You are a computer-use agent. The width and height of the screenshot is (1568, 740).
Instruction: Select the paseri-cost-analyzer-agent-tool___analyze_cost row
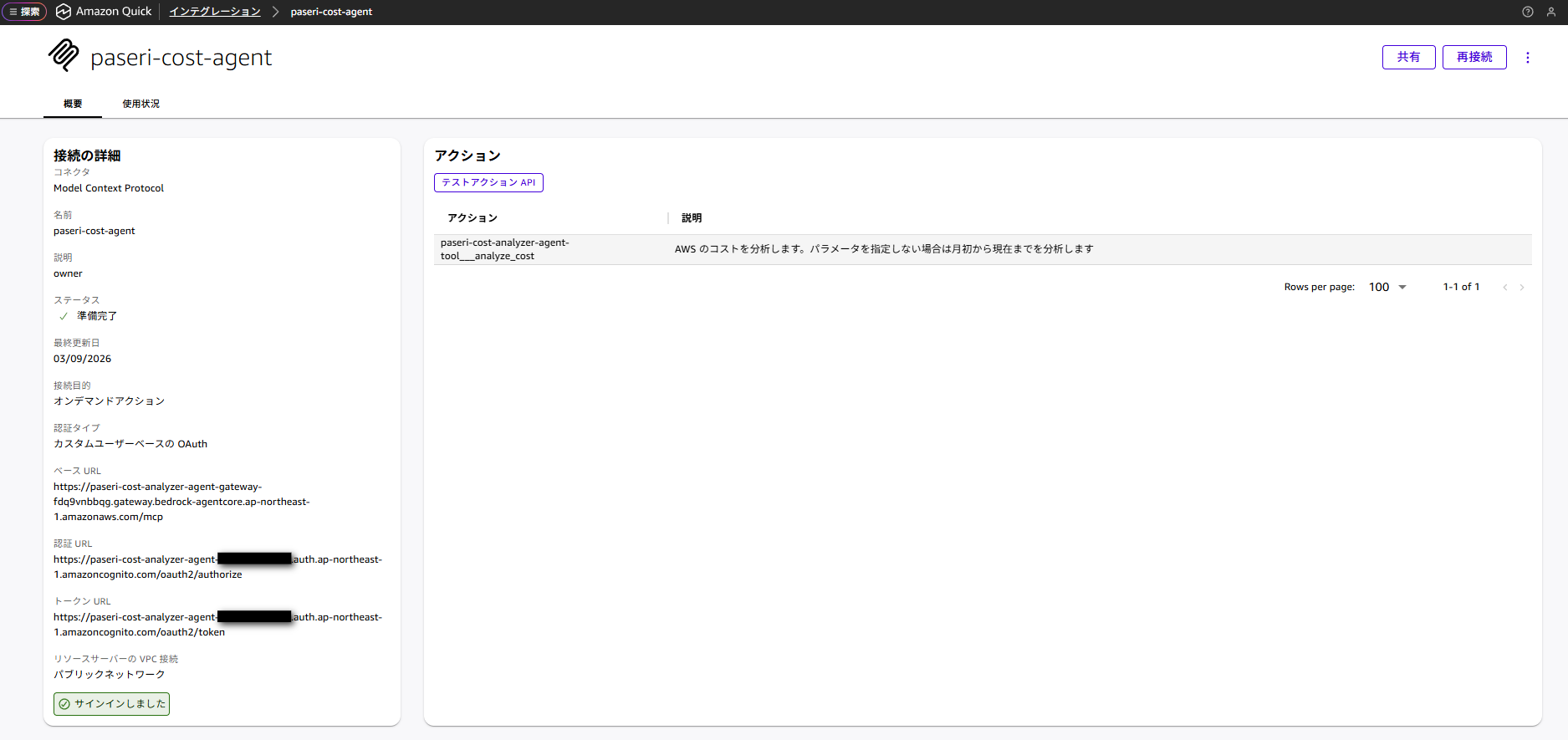[x=504, y=249]
